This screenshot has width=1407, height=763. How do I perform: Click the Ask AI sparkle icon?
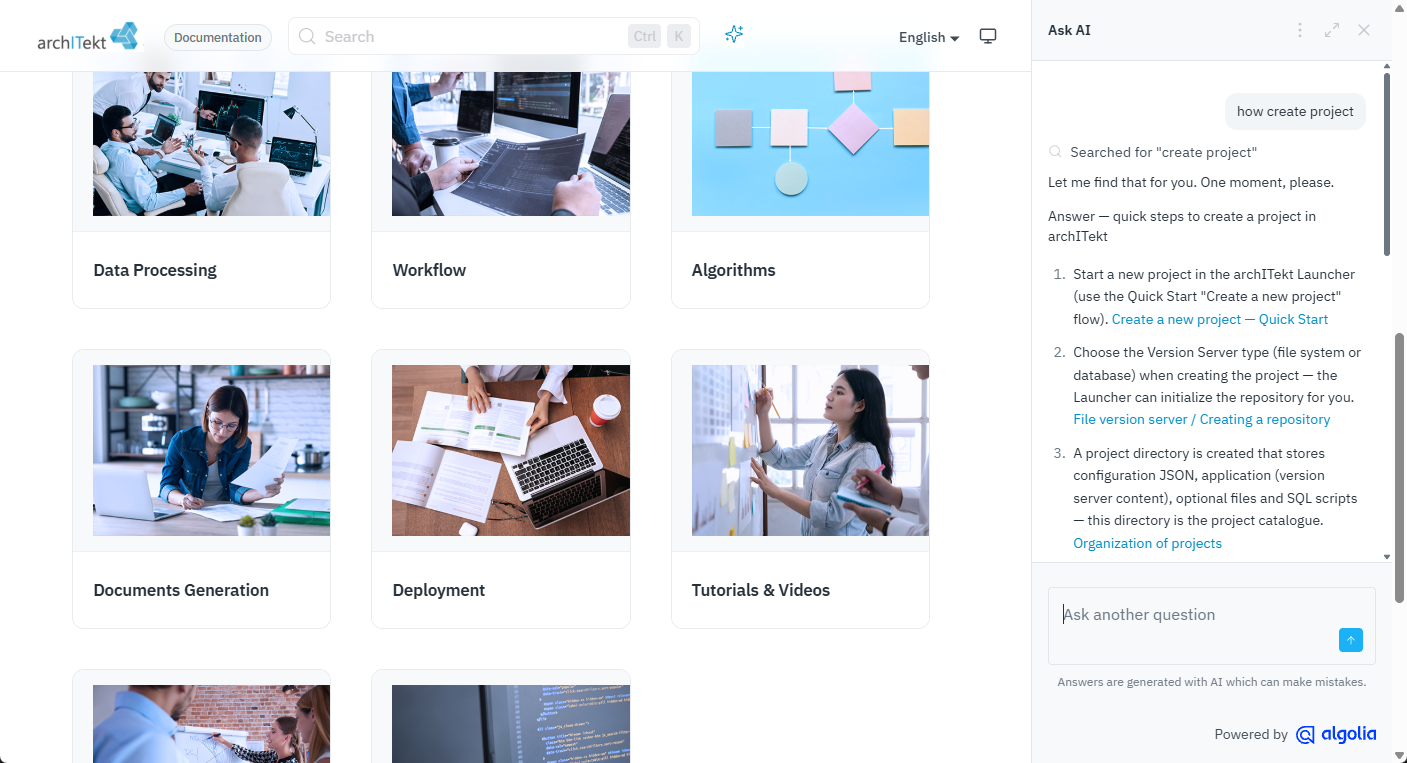click(x=734, y=35)
